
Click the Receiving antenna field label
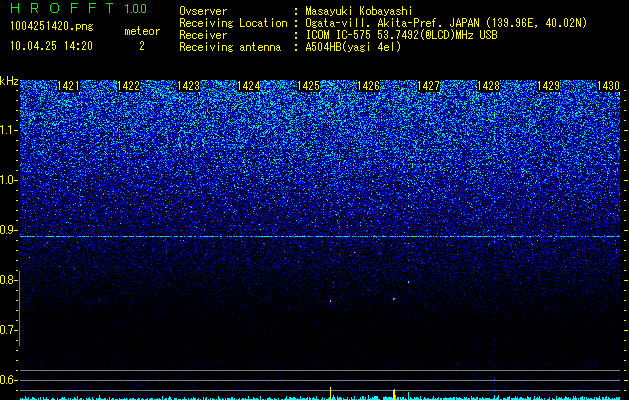230,47
